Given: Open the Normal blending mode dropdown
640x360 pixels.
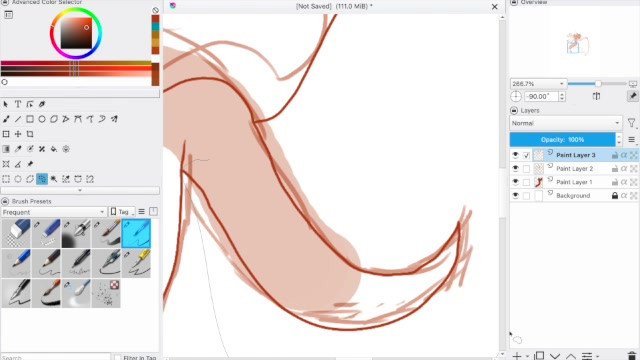Looking at the screenshot, I should tap(566, 123).
